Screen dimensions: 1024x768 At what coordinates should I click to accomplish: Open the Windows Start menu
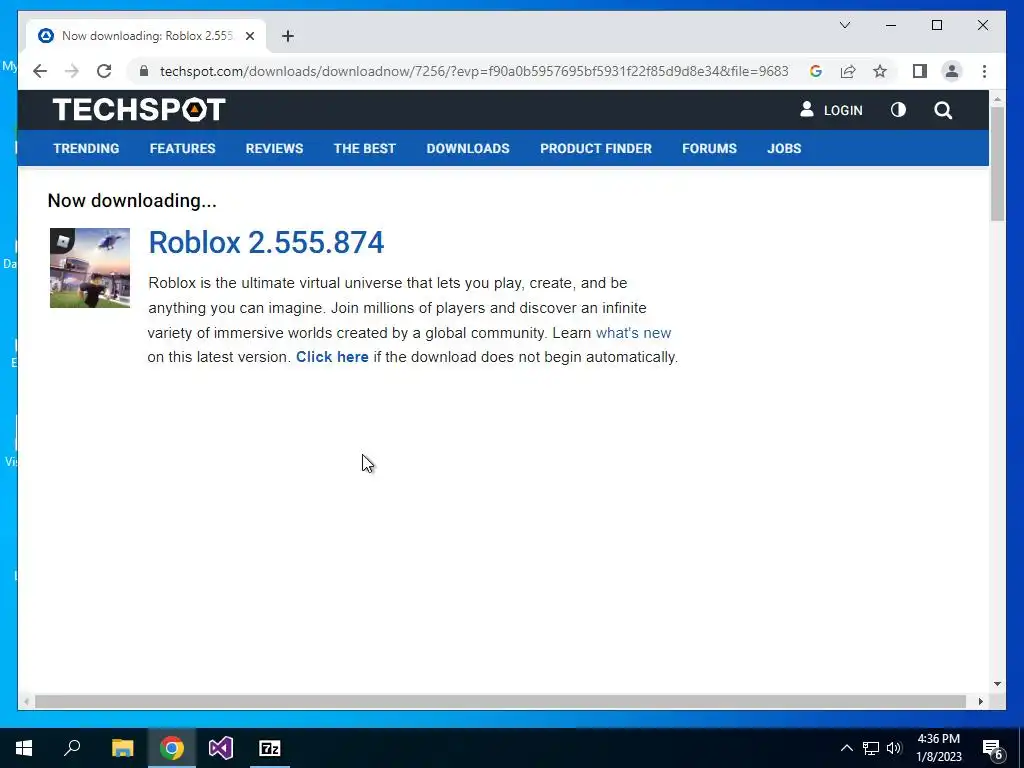tap(24, 748)
